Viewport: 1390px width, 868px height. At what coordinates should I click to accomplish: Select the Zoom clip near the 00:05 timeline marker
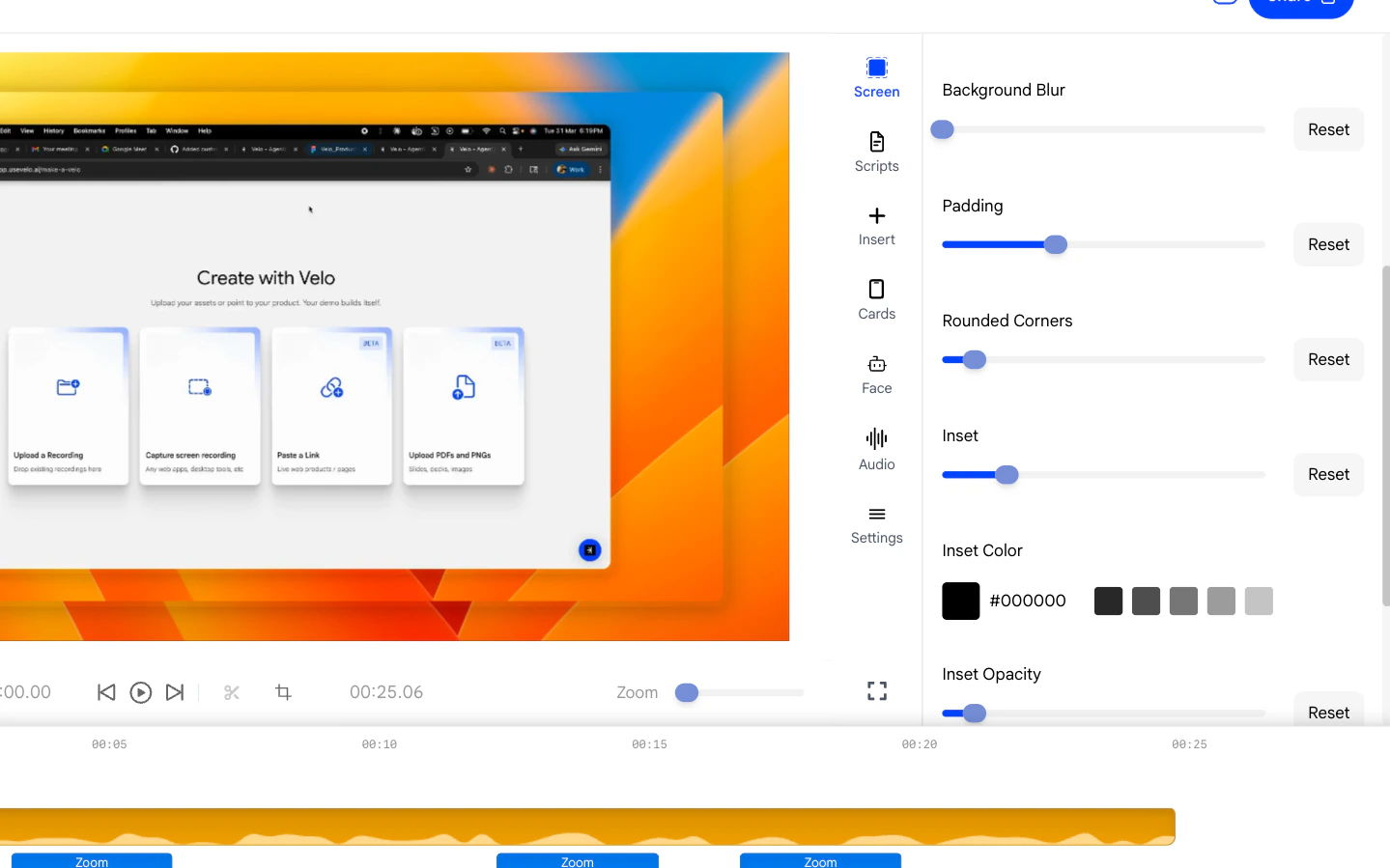92,860
